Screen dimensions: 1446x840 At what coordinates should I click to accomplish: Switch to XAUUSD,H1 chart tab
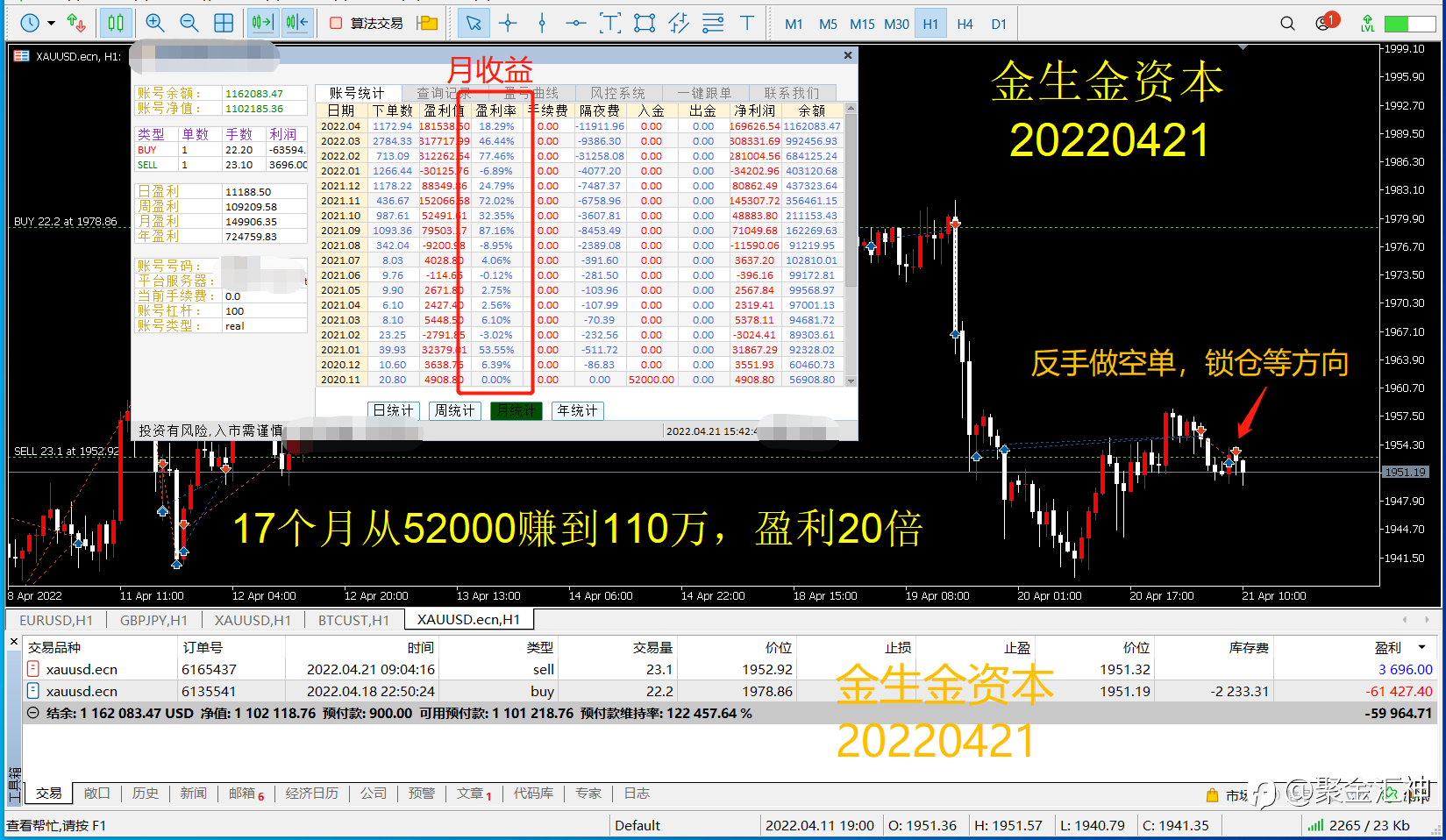253,620
